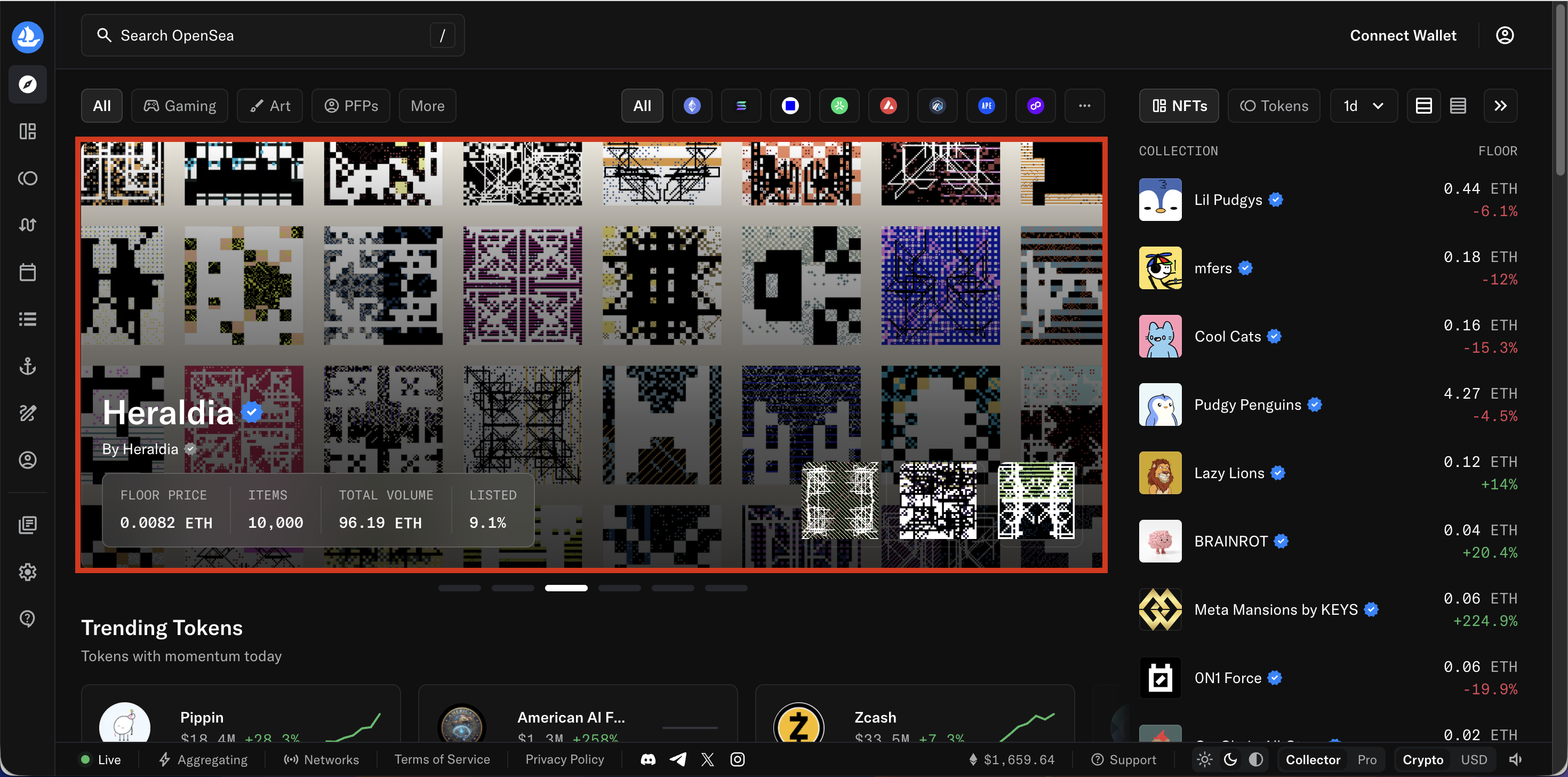This screenshot has height=777, width=1568.
Task: Switch to the NFTs tab
Action: (1179, 106)
